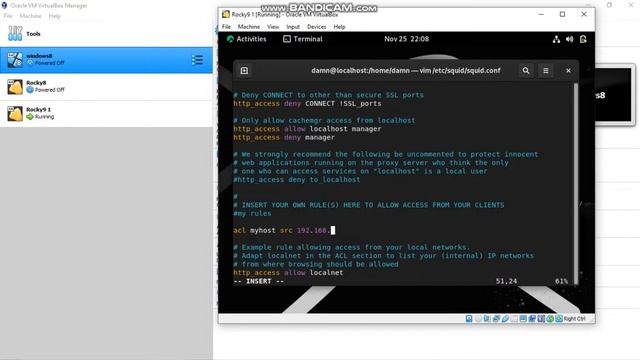Image resolution: width=640 pixels, height=360 pixels.
Task: Maximize the Rocky9 1 VM window
Action: 562,14
